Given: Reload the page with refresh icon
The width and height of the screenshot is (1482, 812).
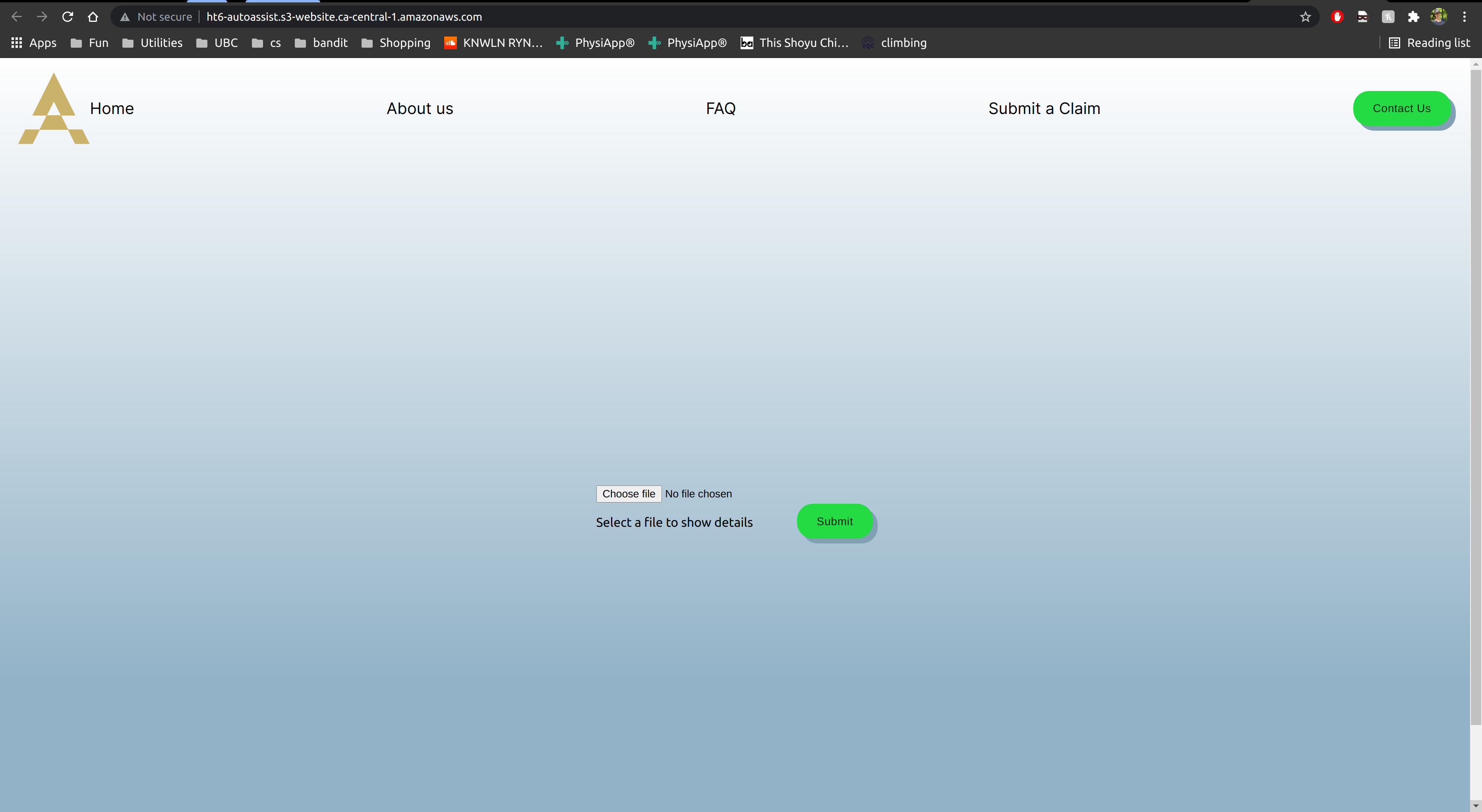Looking at the screenshot, I should (67, 17).
